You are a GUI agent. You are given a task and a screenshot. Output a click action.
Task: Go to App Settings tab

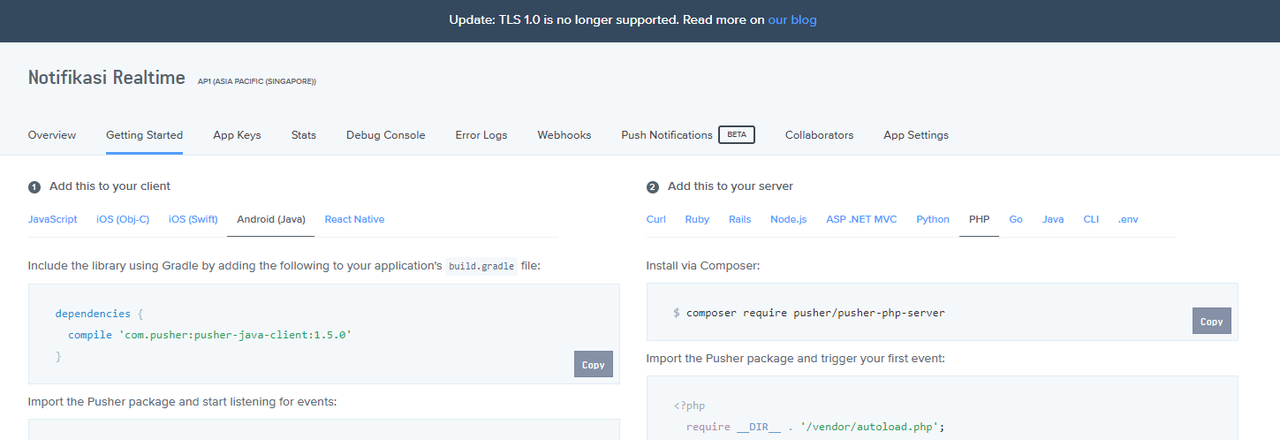(916, 135)
